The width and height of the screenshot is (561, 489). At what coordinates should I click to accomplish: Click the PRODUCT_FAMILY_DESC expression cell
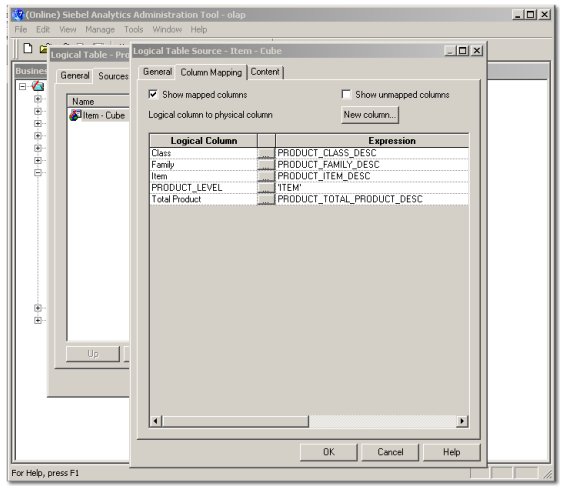click(x=372, y=165)
